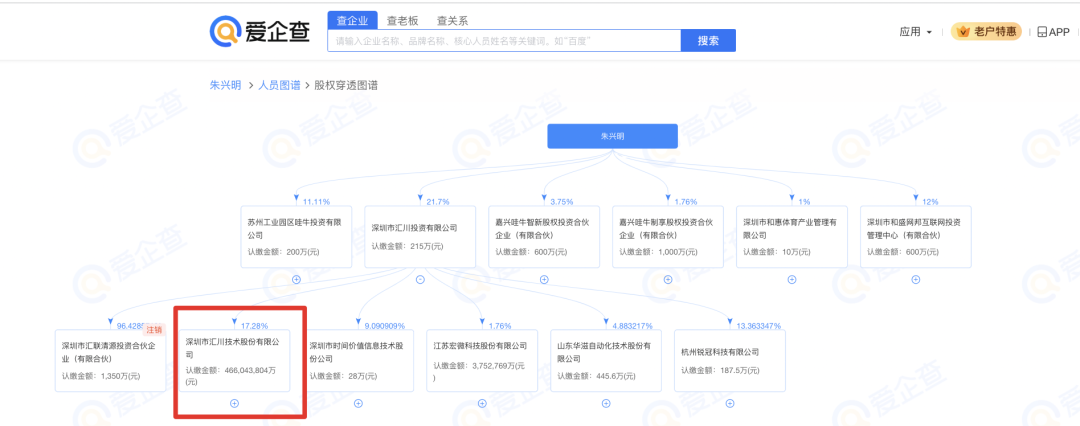Click the 13.363347% share percentage label
The height and width of the screenshot is (426, 1080).
click(759, 325)
